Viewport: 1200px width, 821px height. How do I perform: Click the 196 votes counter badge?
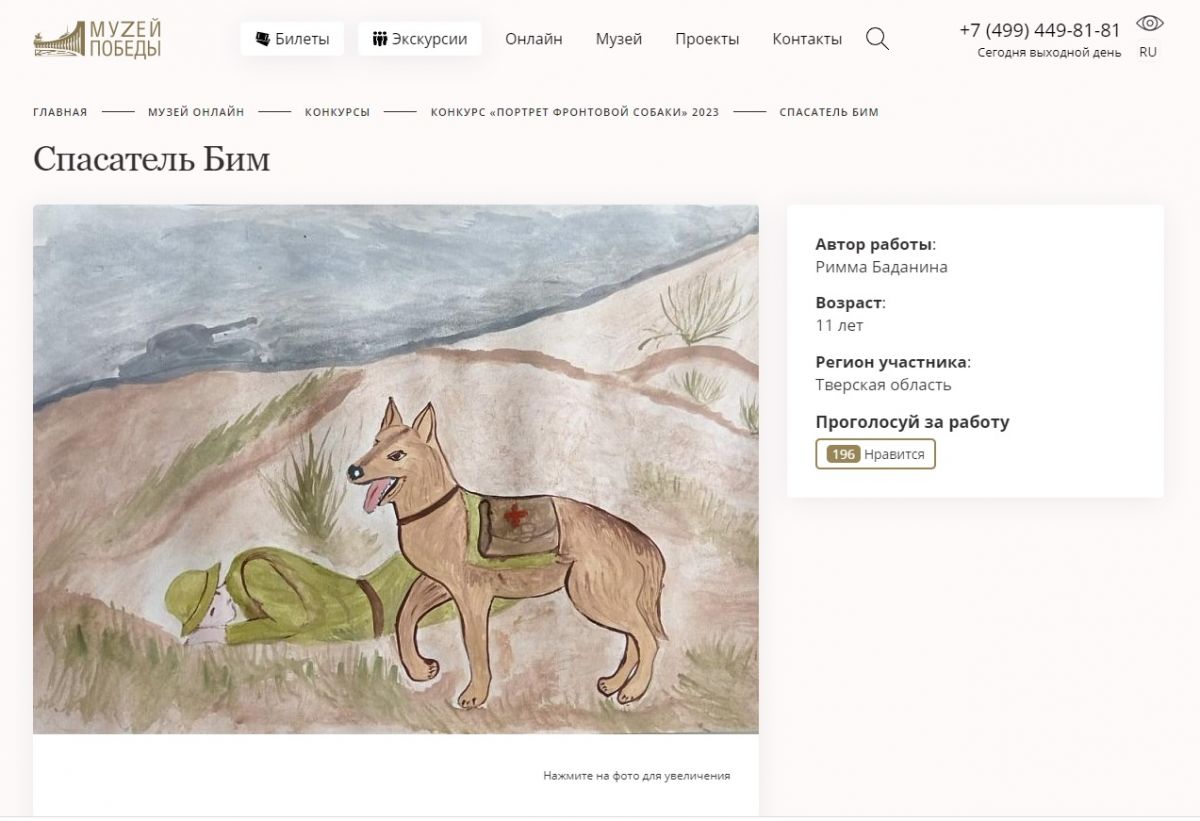[843, 454]
